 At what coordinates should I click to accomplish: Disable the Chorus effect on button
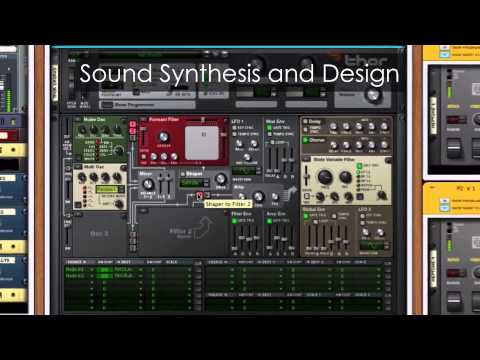(306, 140)
